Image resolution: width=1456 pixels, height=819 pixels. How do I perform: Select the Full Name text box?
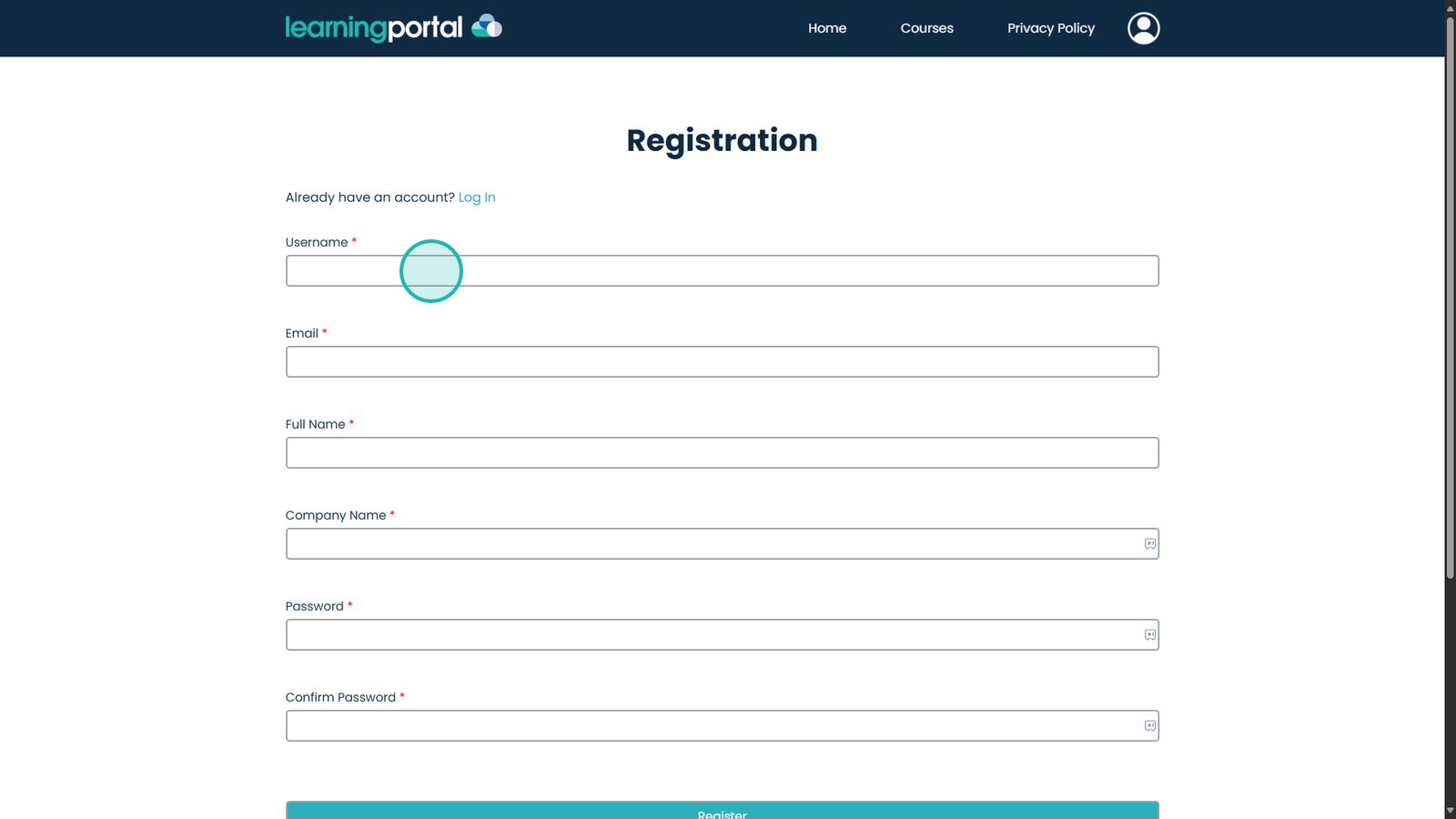tap(723, 453)
